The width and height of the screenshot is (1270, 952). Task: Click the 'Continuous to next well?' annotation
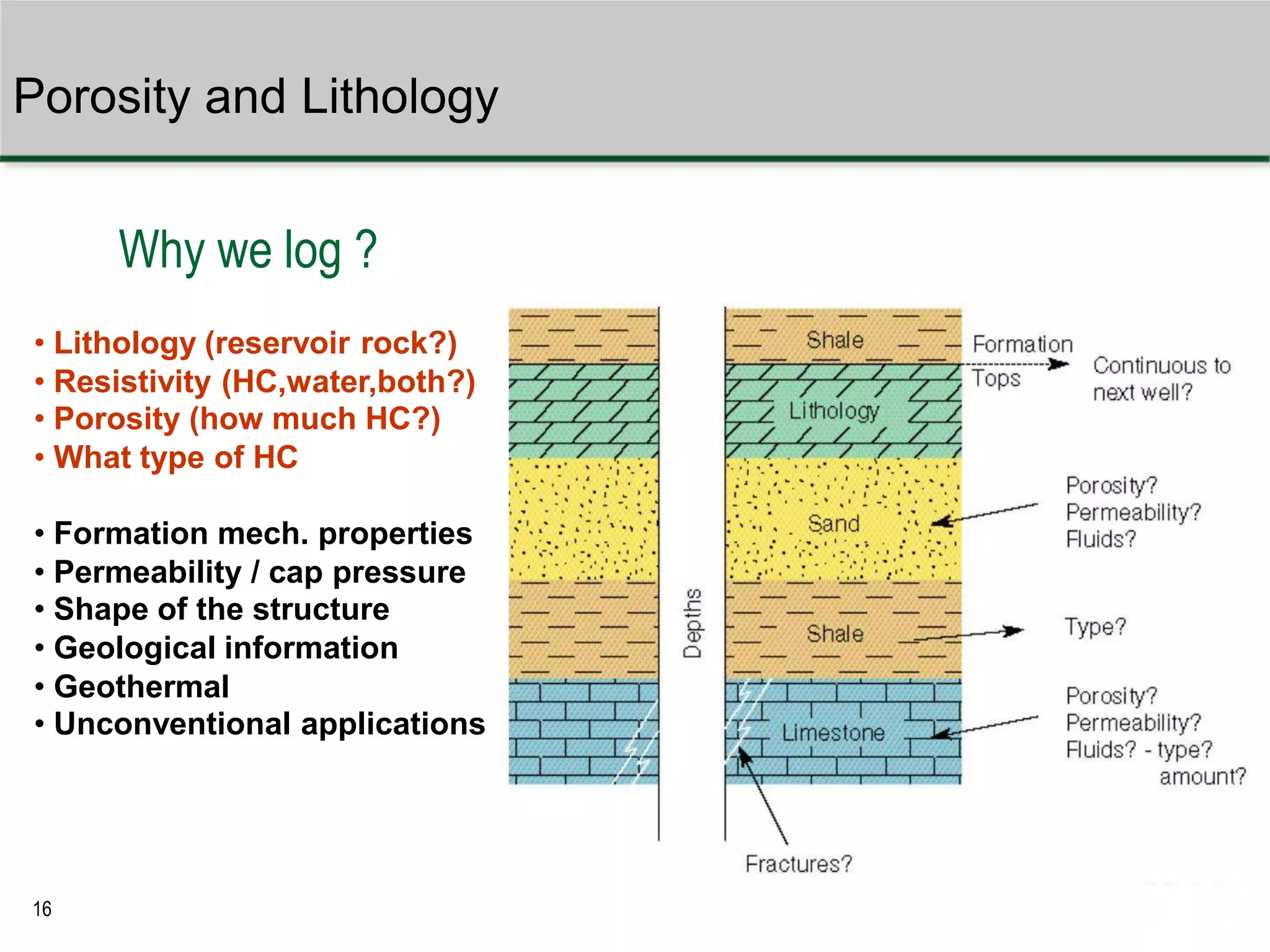pyautogui.click(x=1160, y=379)
